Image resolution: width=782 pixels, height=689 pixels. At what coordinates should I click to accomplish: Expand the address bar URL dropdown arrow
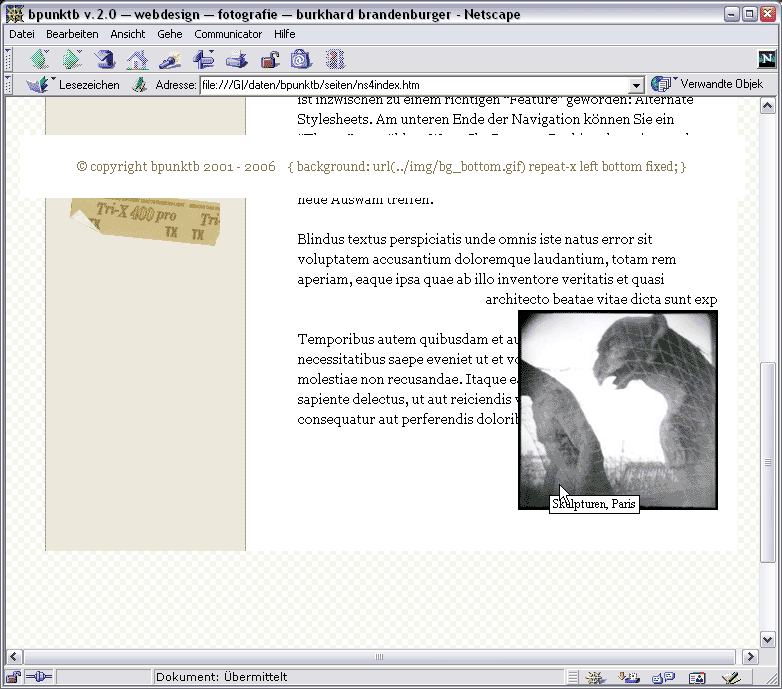click(x=636, y=86)
